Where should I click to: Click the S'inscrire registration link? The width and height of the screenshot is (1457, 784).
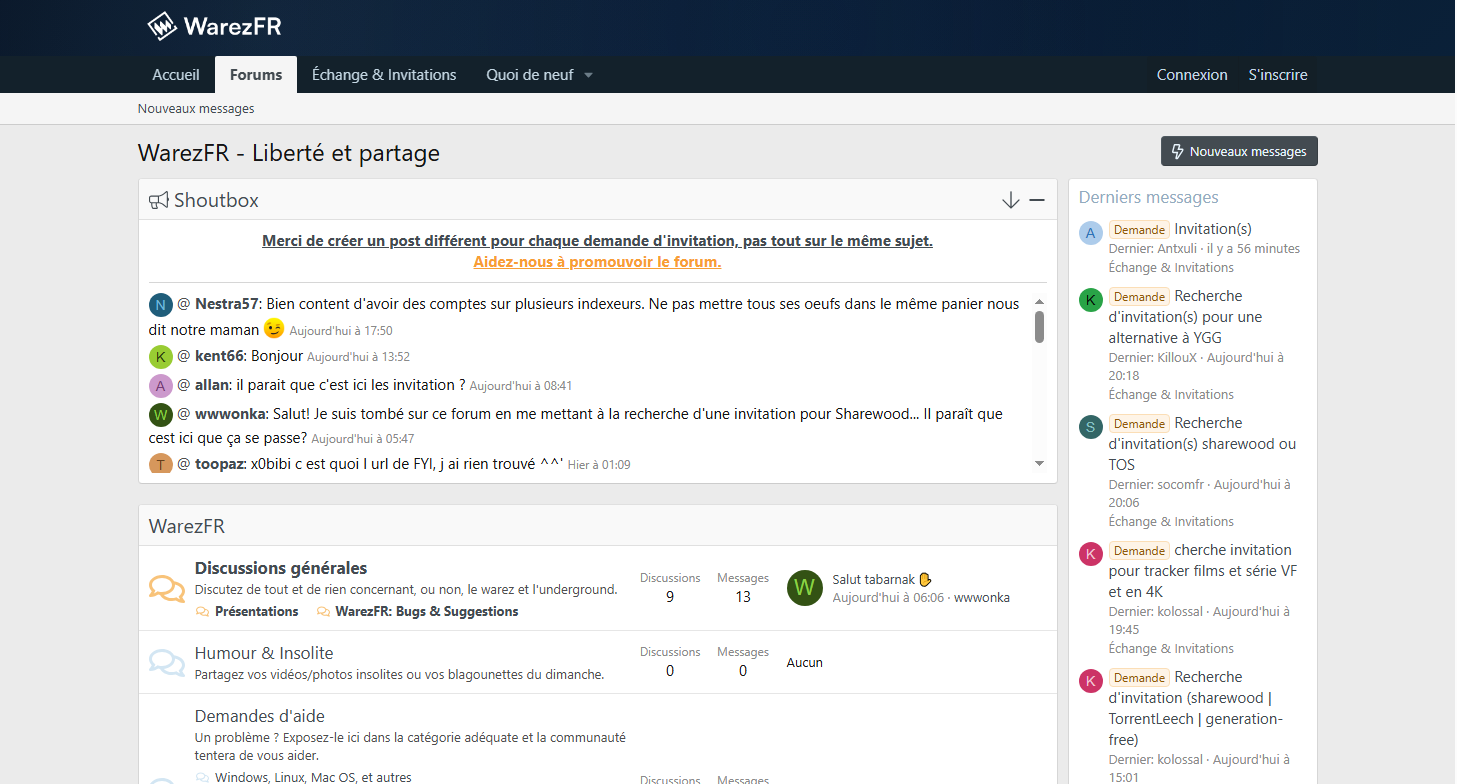pos(1277,75)
